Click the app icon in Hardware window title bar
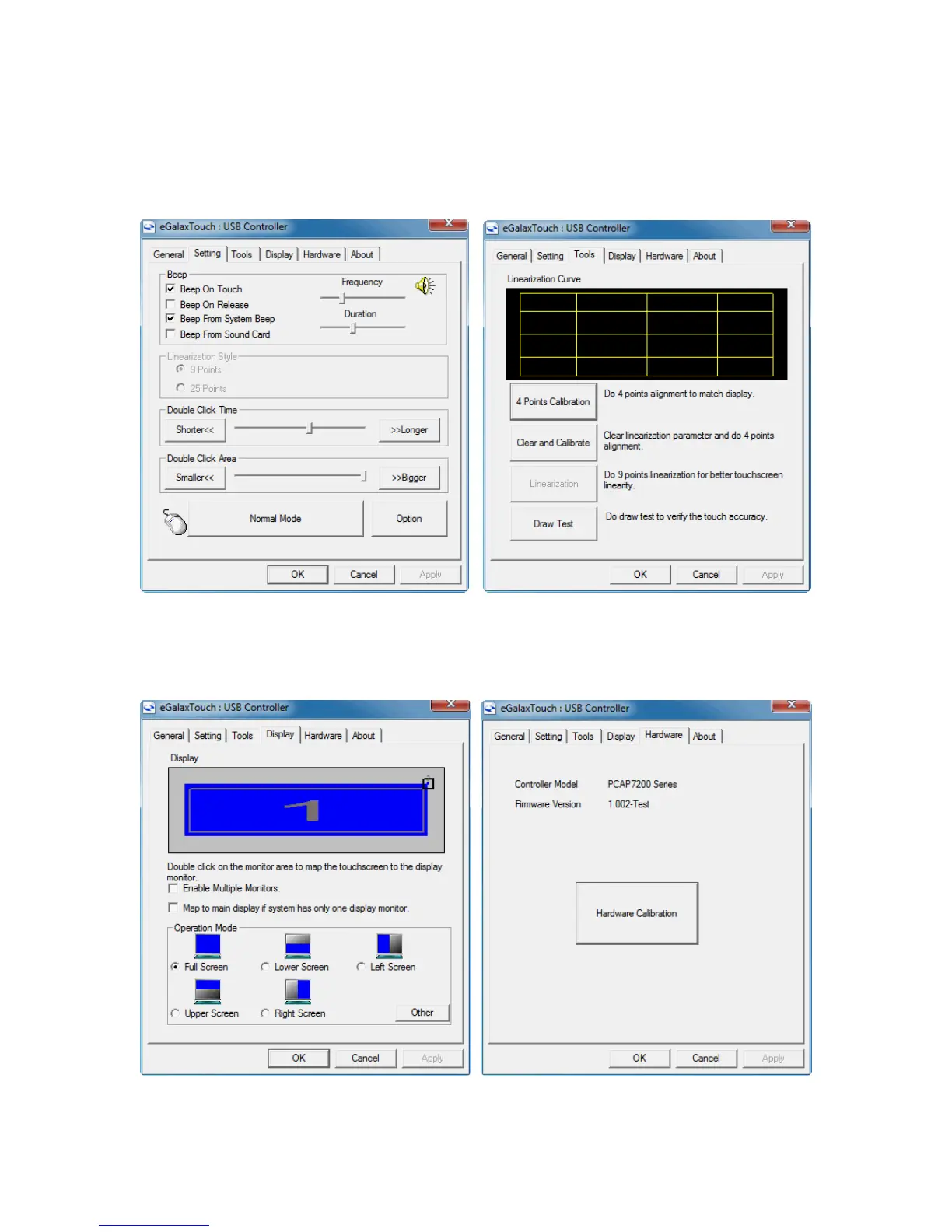The height and width of the screenshot is (1232, 952). [x=490, y=709]
